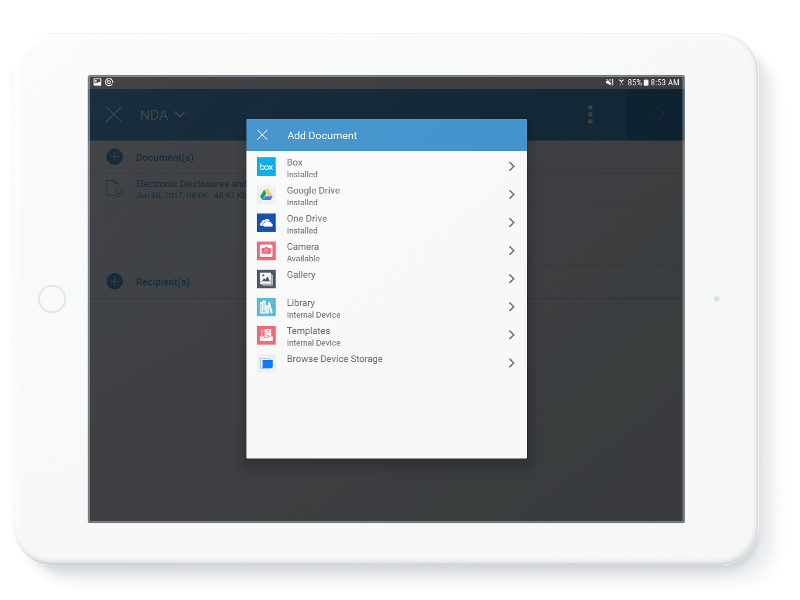Tap the 8:53 AM clock
This screenshot has width=800, height=600.
point(665,82)
